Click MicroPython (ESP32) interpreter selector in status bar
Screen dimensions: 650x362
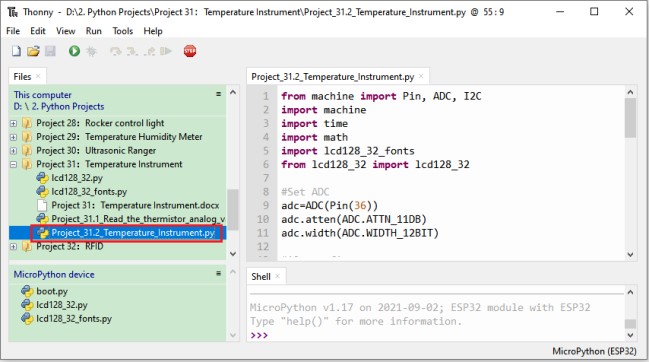[594, 351]
